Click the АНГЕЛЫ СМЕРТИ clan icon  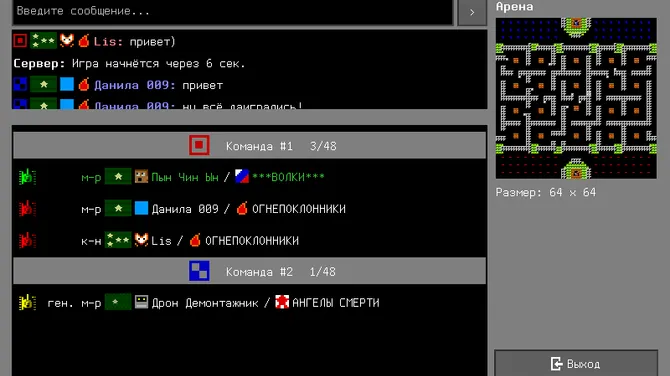[282, 302]
